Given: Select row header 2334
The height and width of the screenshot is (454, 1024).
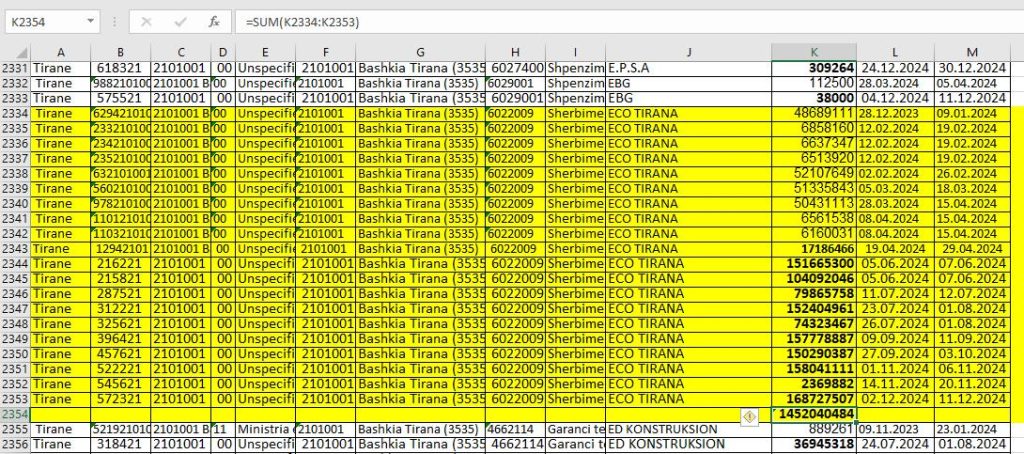Looking at the screenshot, I should coord(15,113).
